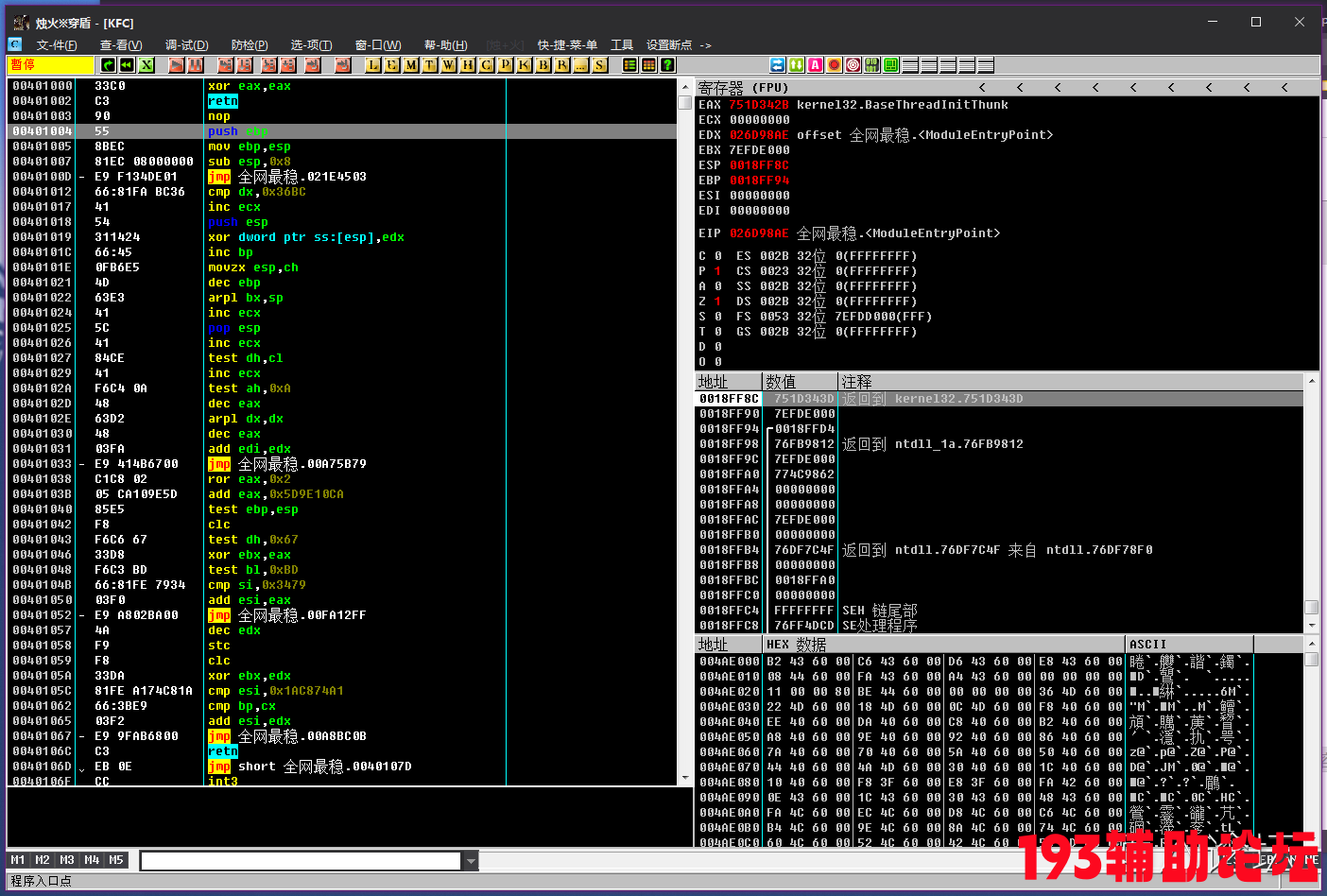The image size is (1327, 896).
Task: Click the red target bullseye icon
Action: point(853,65)
